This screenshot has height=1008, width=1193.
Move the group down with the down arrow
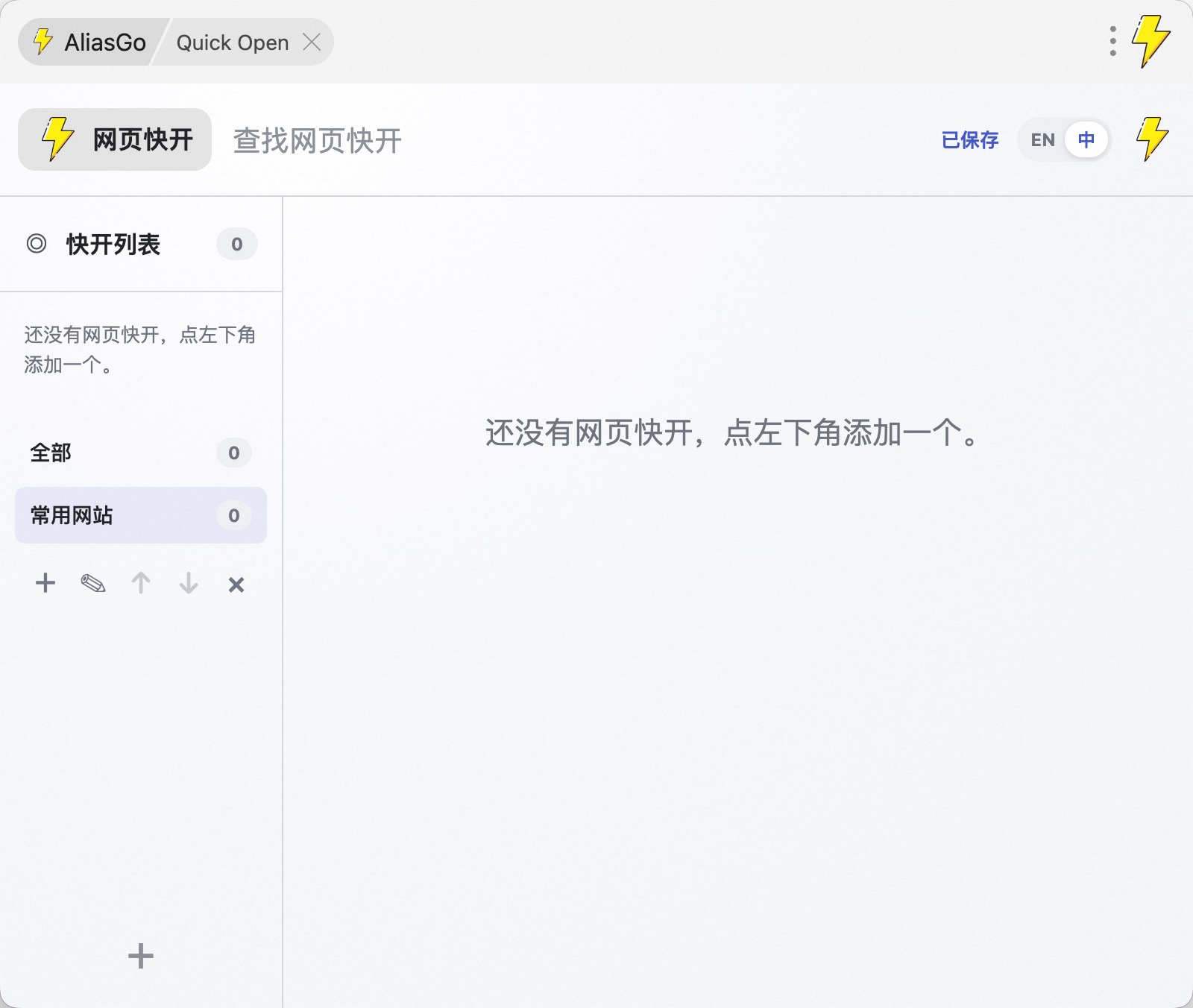pos(189,583)
